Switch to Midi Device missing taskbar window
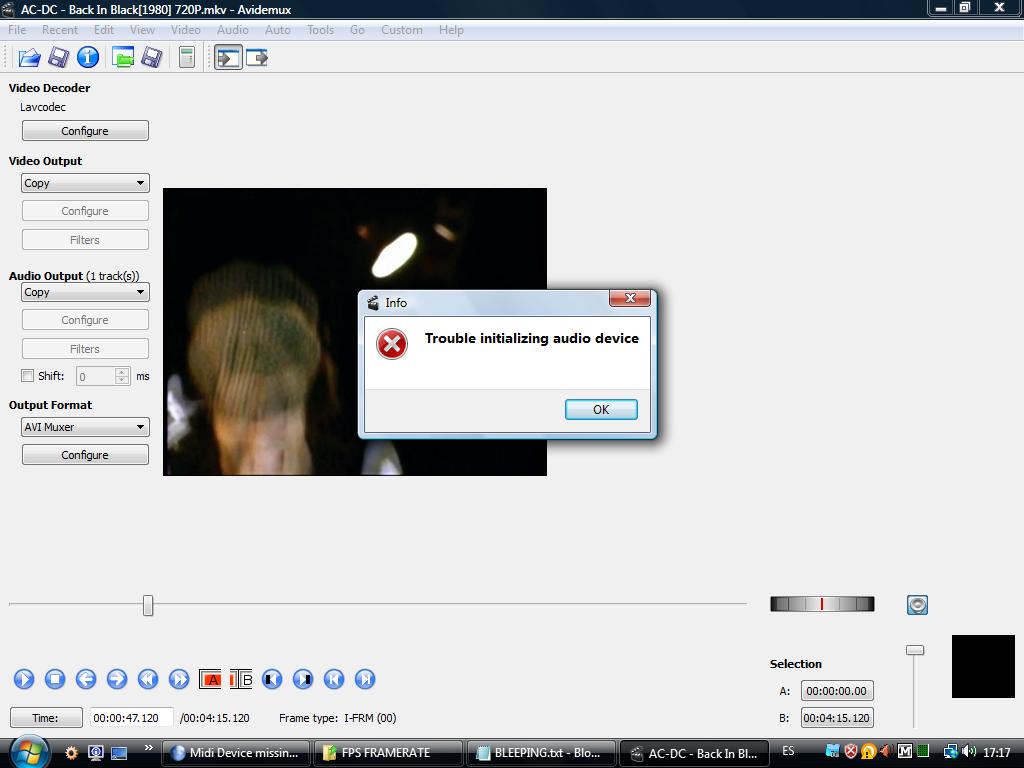The image size is (1024, 768). click(x=235, y=753)
